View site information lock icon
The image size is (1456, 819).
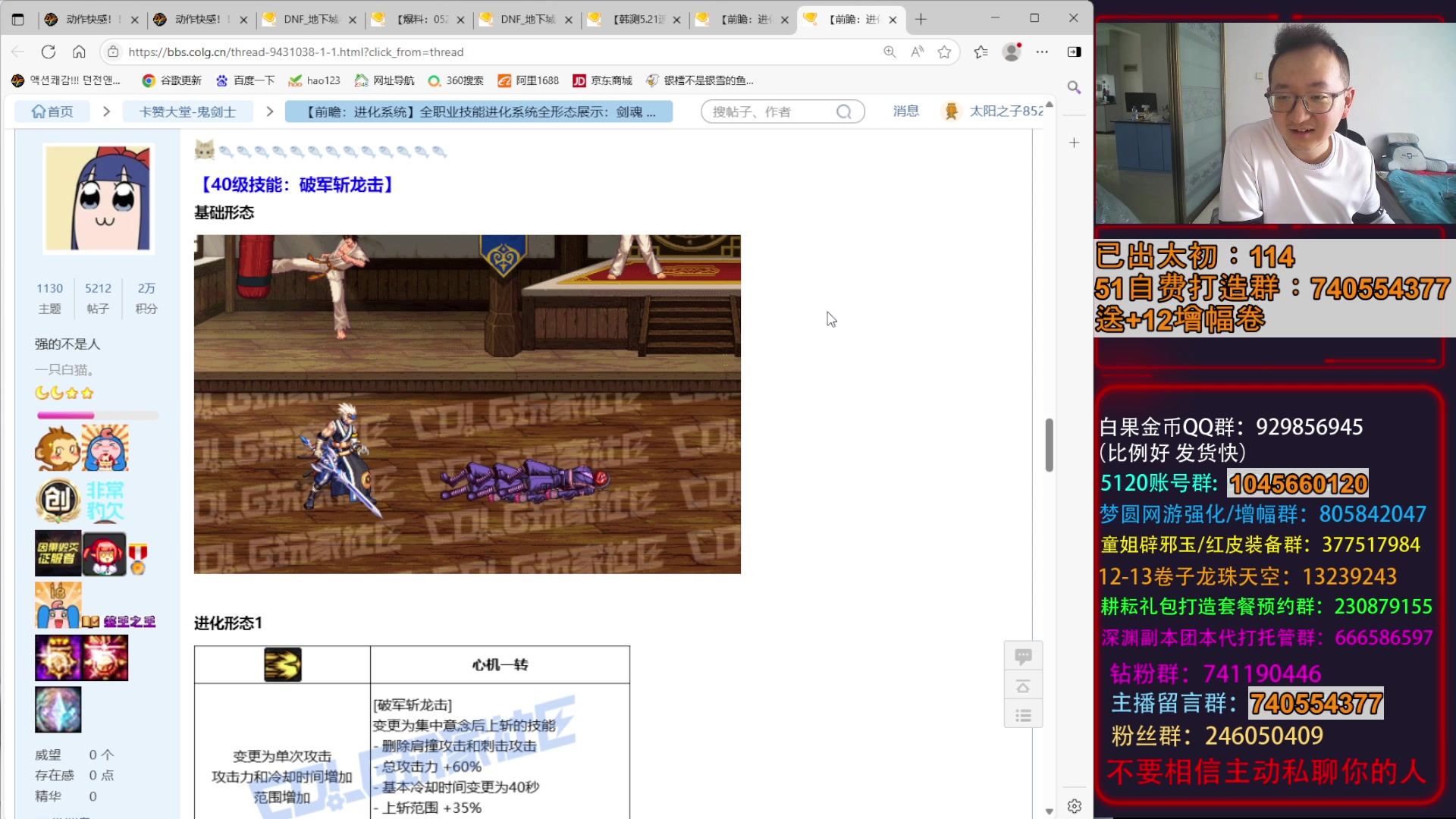pos(113,52)
